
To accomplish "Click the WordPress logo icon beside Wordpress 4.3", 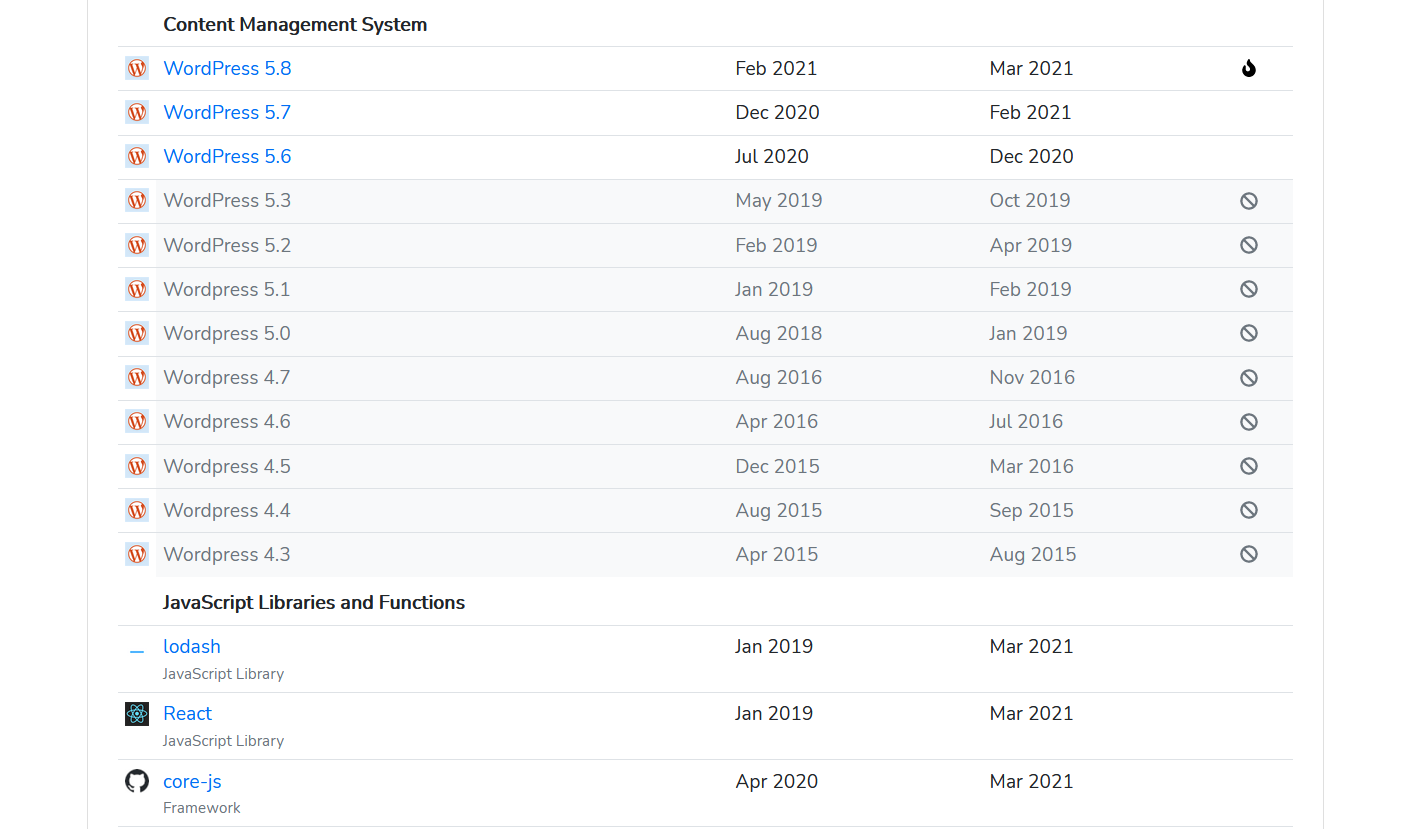I will coord(137,554).
